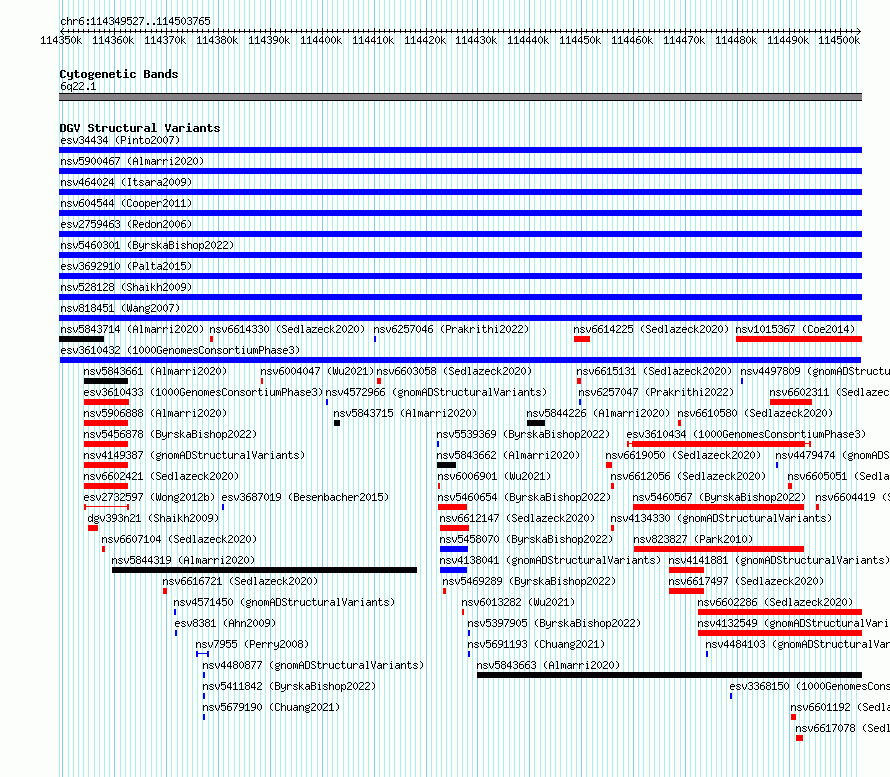Click nsv6610580 (Sedlazeck2020) label
The width and height of the screenshot is (890, 777).
point(755,413)
